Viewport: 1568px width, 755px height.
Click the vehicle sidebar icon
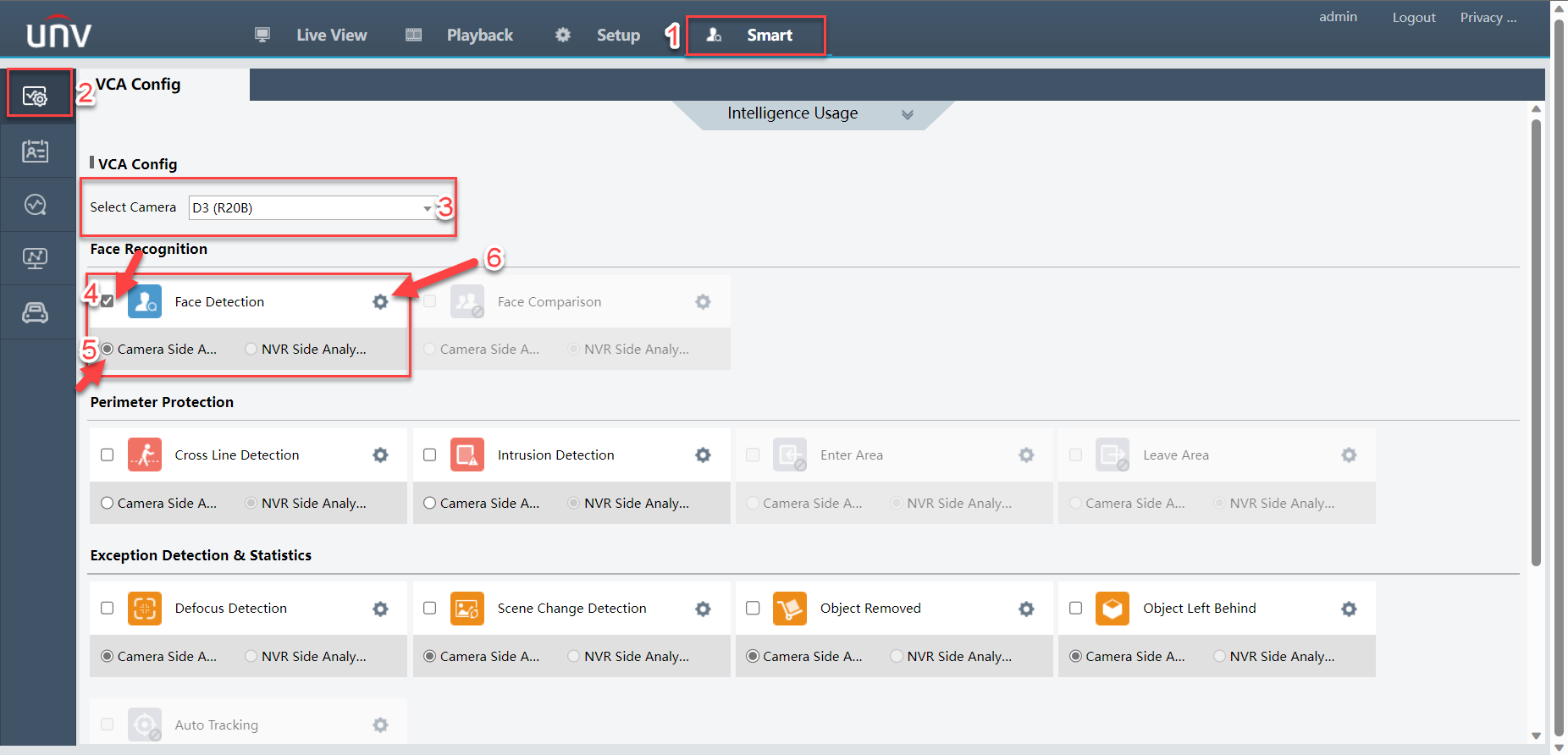pyautogui.click(x=36, y=313)
